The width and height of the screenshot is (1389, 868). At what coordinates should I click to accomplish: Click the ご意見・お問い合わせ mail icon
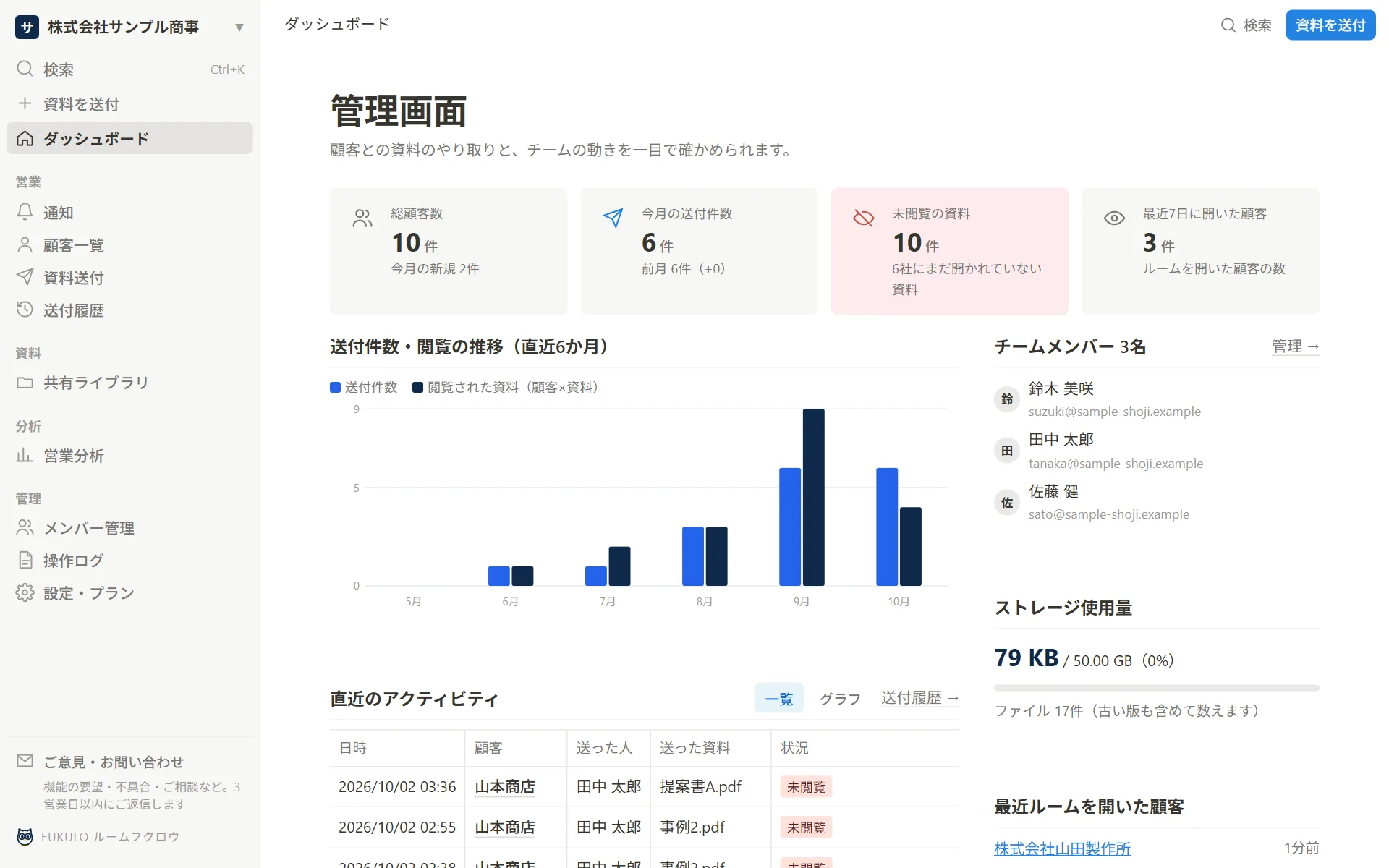pos(25,761)
